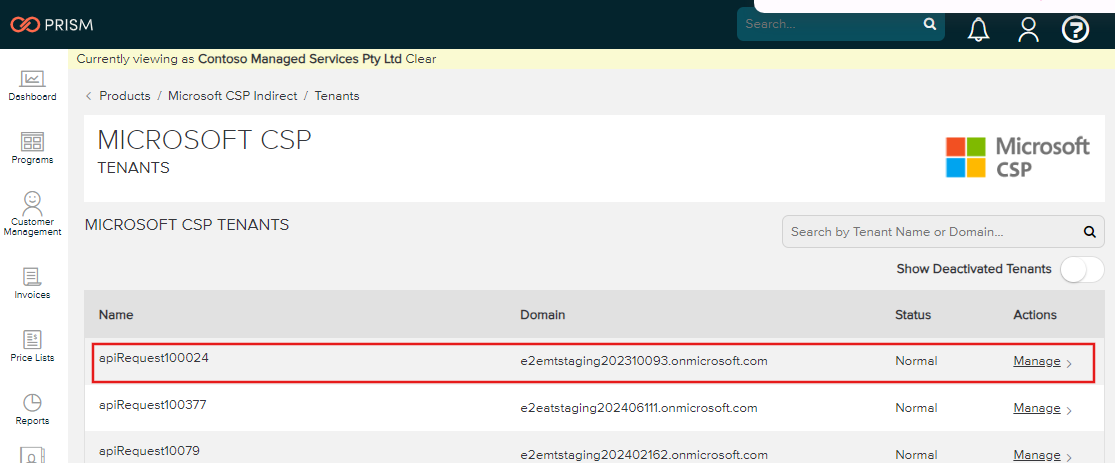Viewport: 1115px width, 463px height.
Task: Click the Status column header
Action: [912, 314]
